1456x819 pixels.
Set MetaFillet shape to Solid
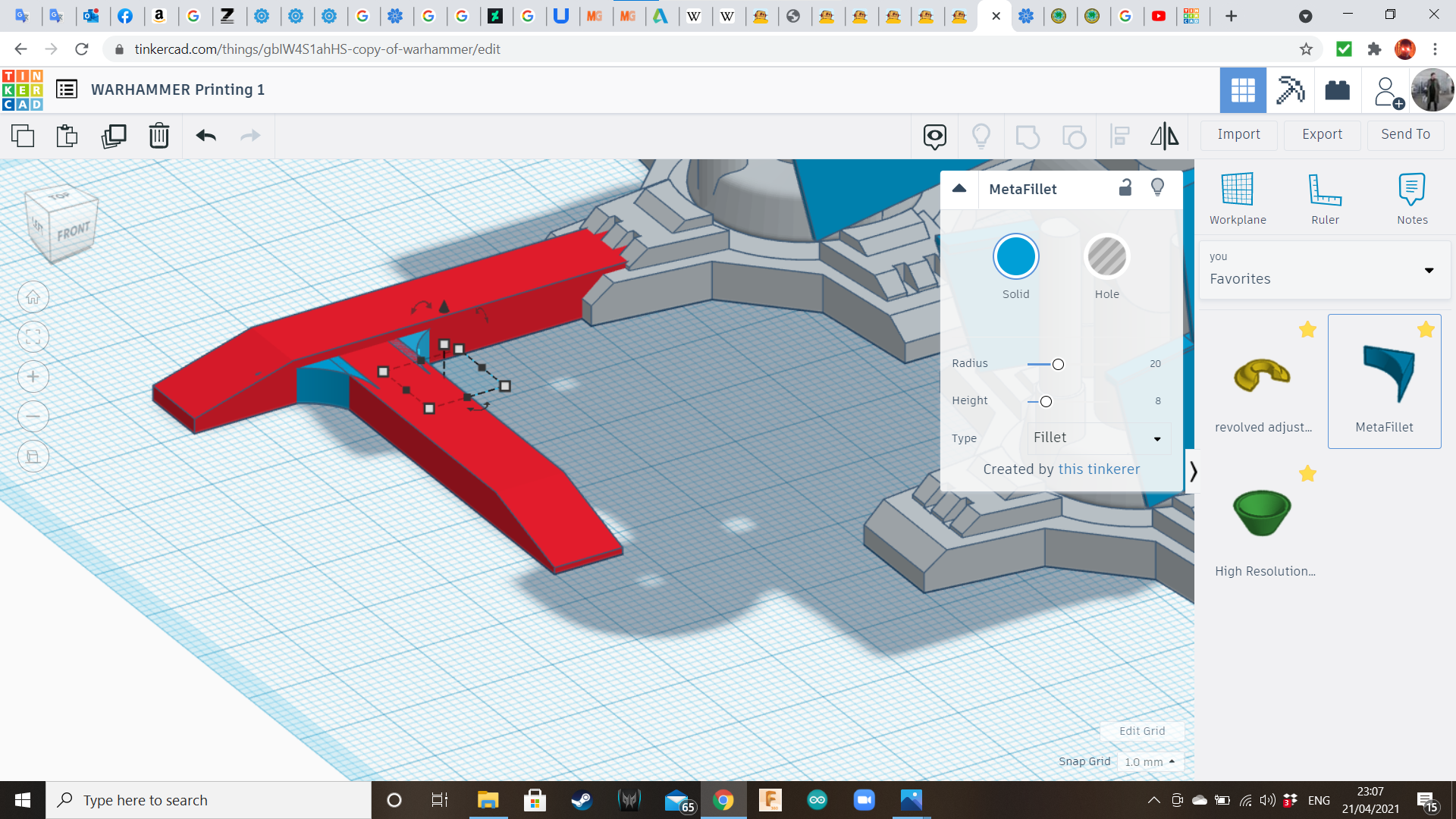click(1015, 257)
